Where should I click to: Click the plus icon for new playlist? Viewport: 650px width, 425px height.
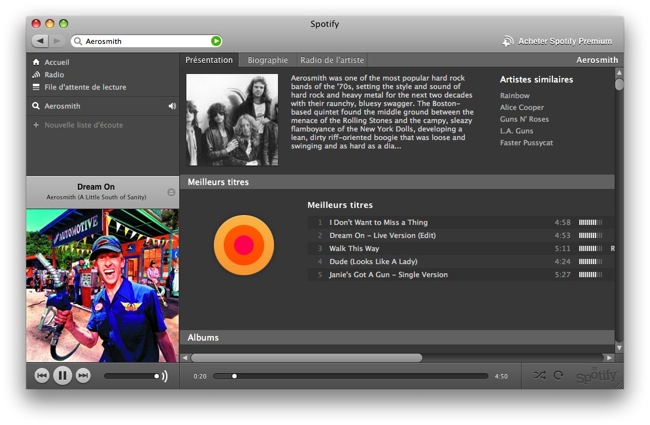tap(36, 125)
